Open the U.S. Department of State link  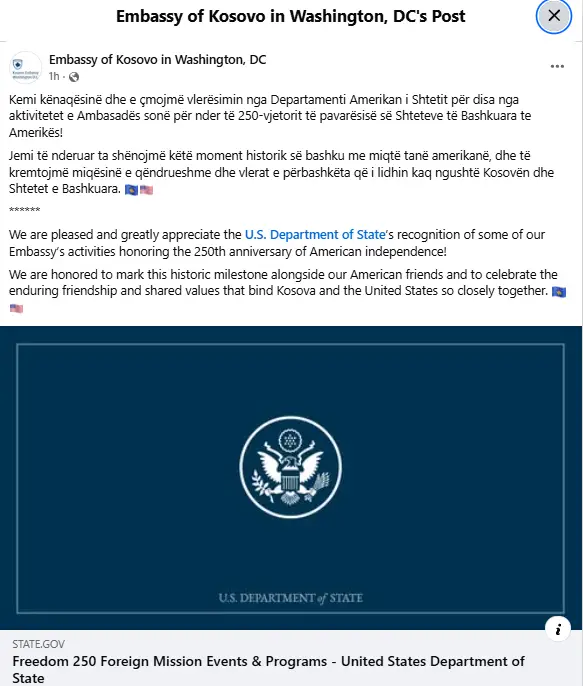point(315,235)
